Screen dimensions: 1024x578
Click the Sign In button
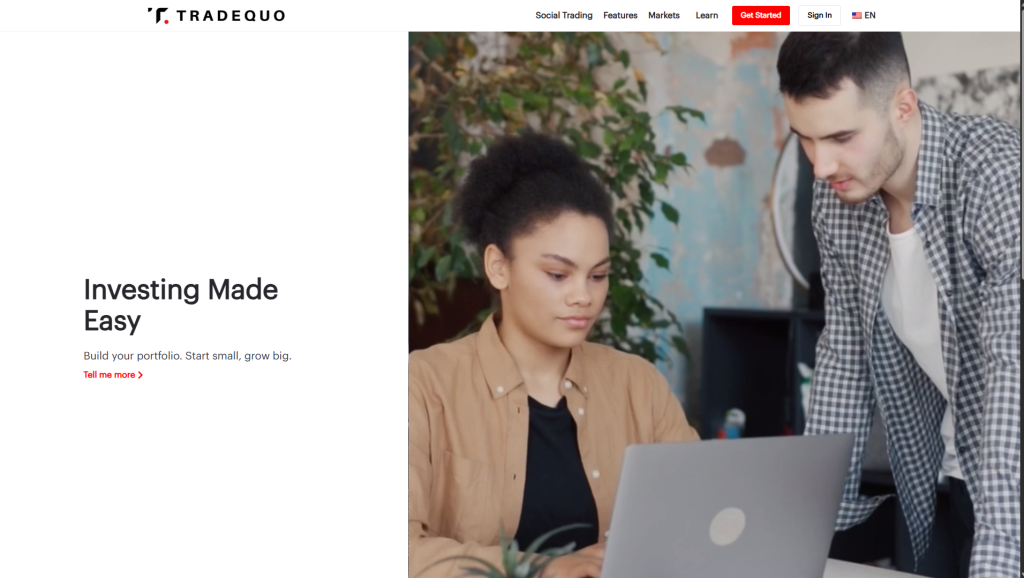tap(820, 15)
